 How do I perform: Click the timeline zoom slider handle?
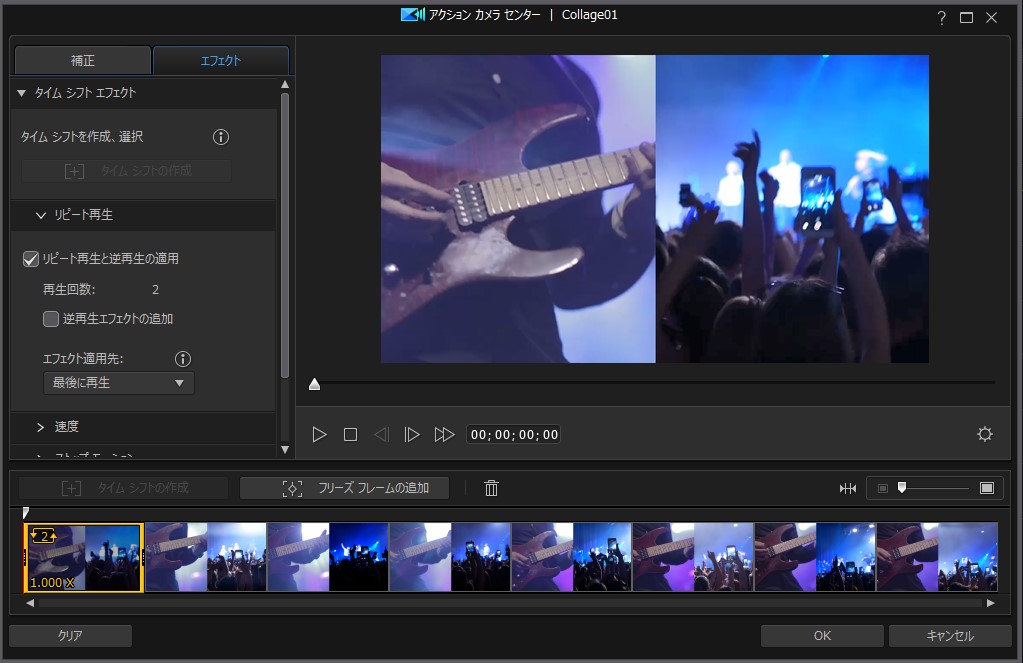pos(901,487)
